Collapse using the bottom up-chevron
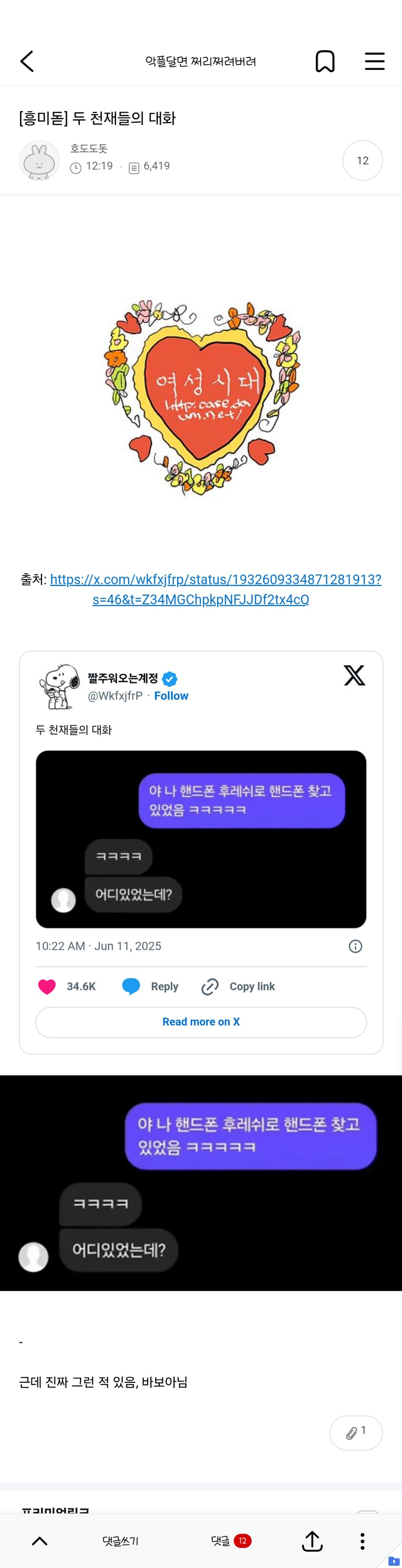The image size is (402, 1568). (40, 1541)
